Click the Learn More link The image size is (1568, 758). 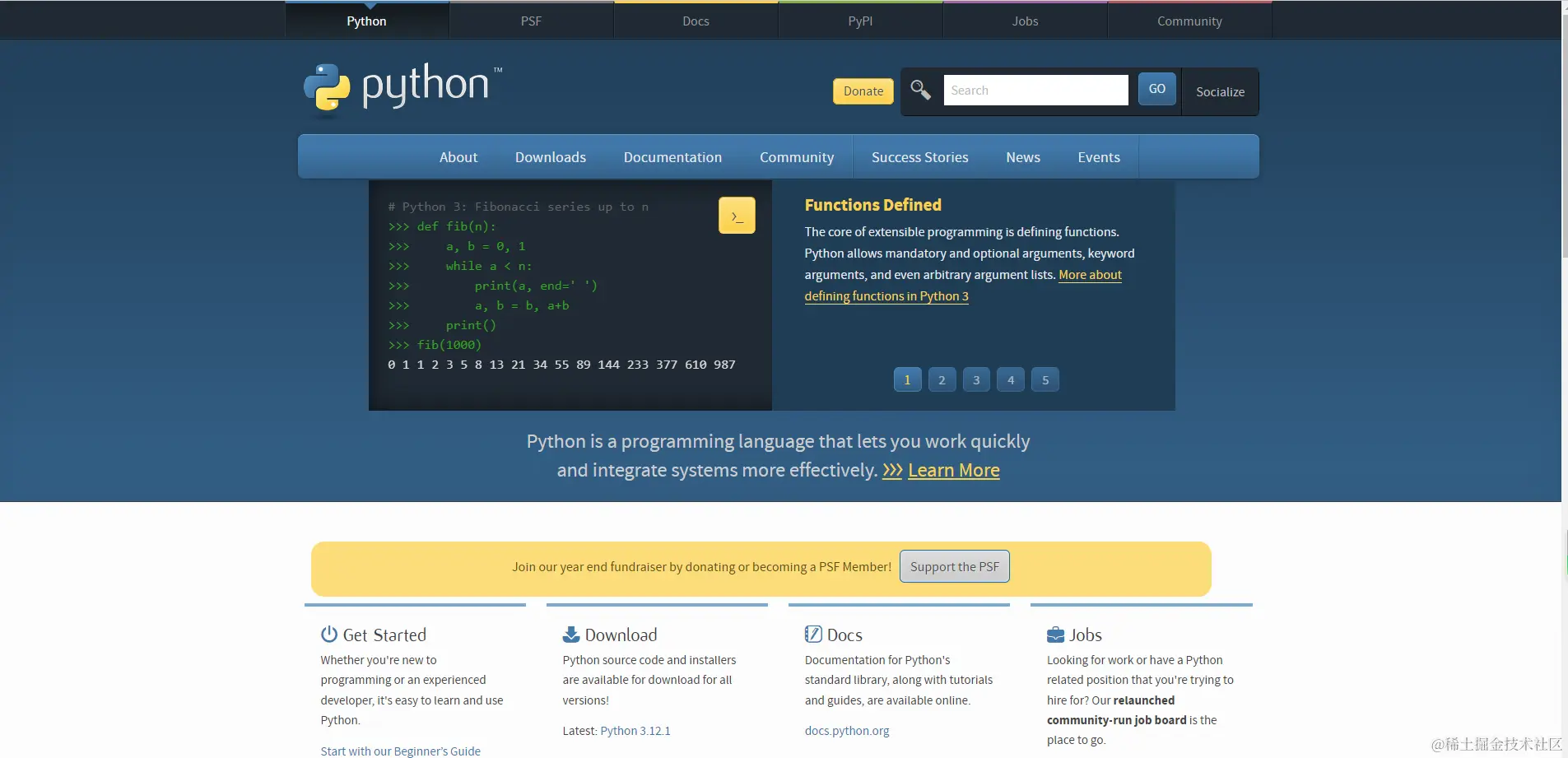954,470
